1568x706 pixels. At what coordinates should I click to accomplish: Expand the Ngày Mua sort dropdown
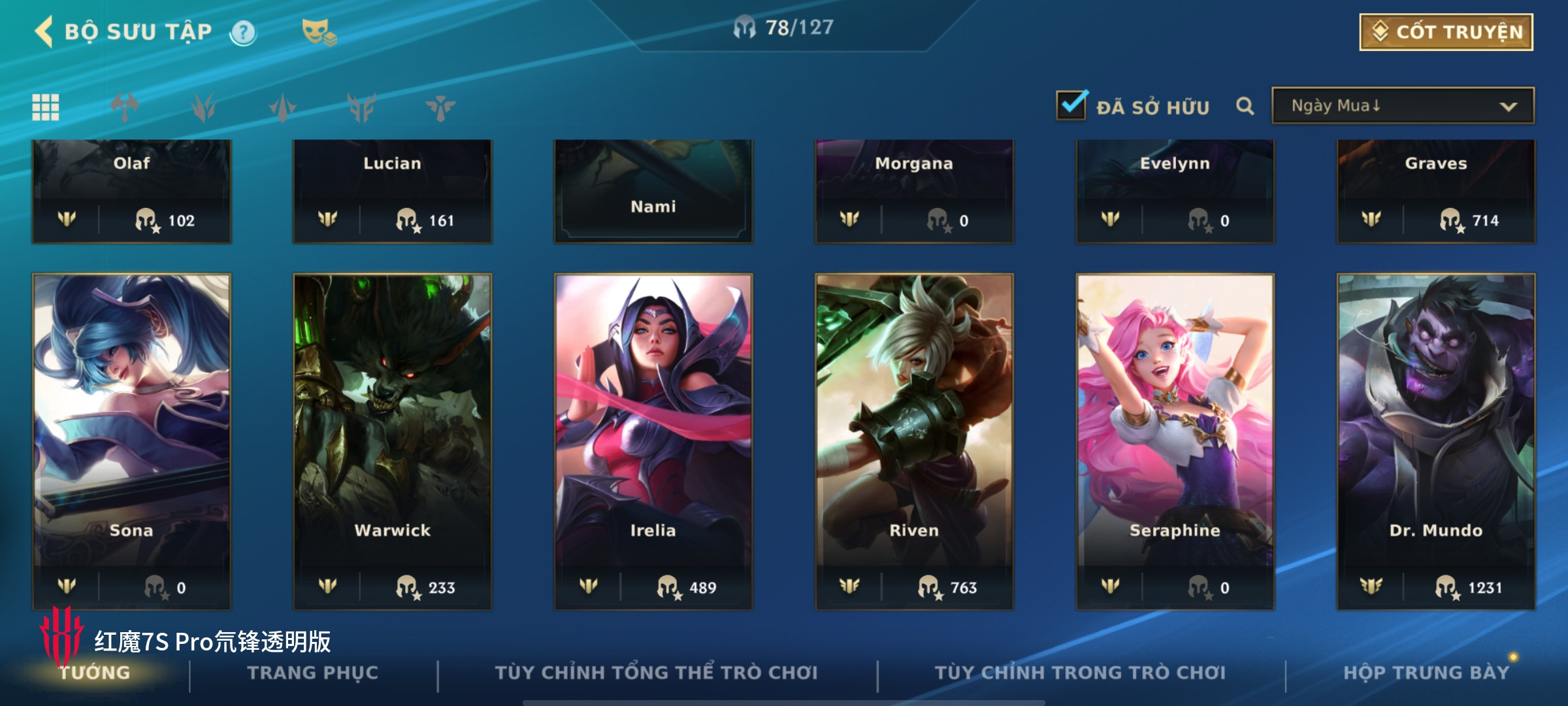click(x=1403, y=106)
